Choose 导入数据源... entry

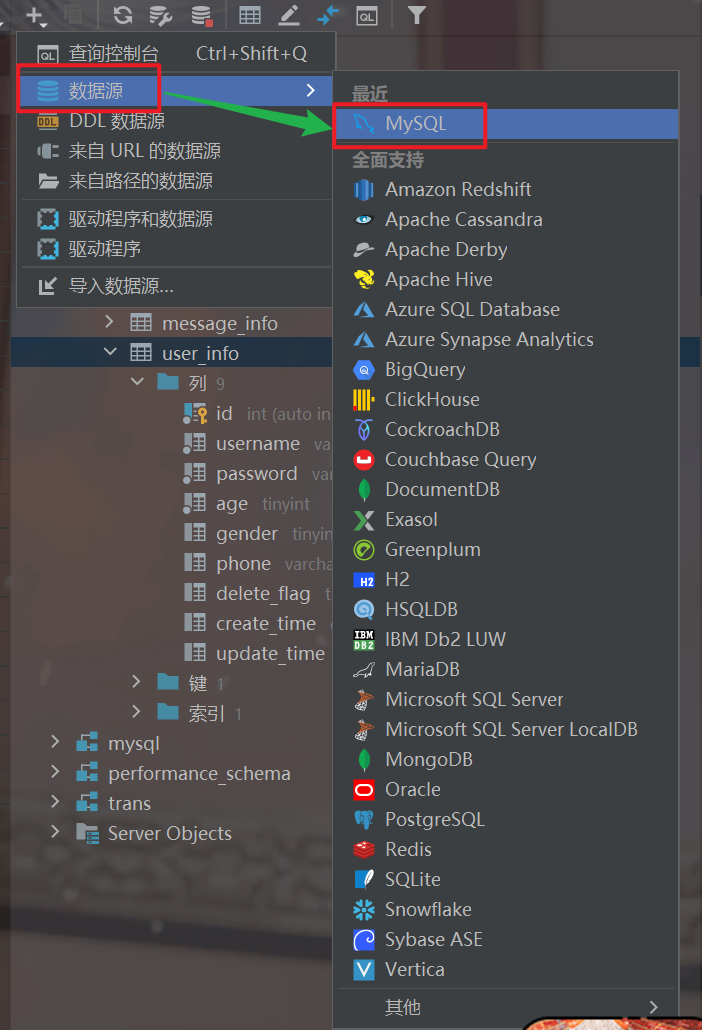click(x=176, y=286)
